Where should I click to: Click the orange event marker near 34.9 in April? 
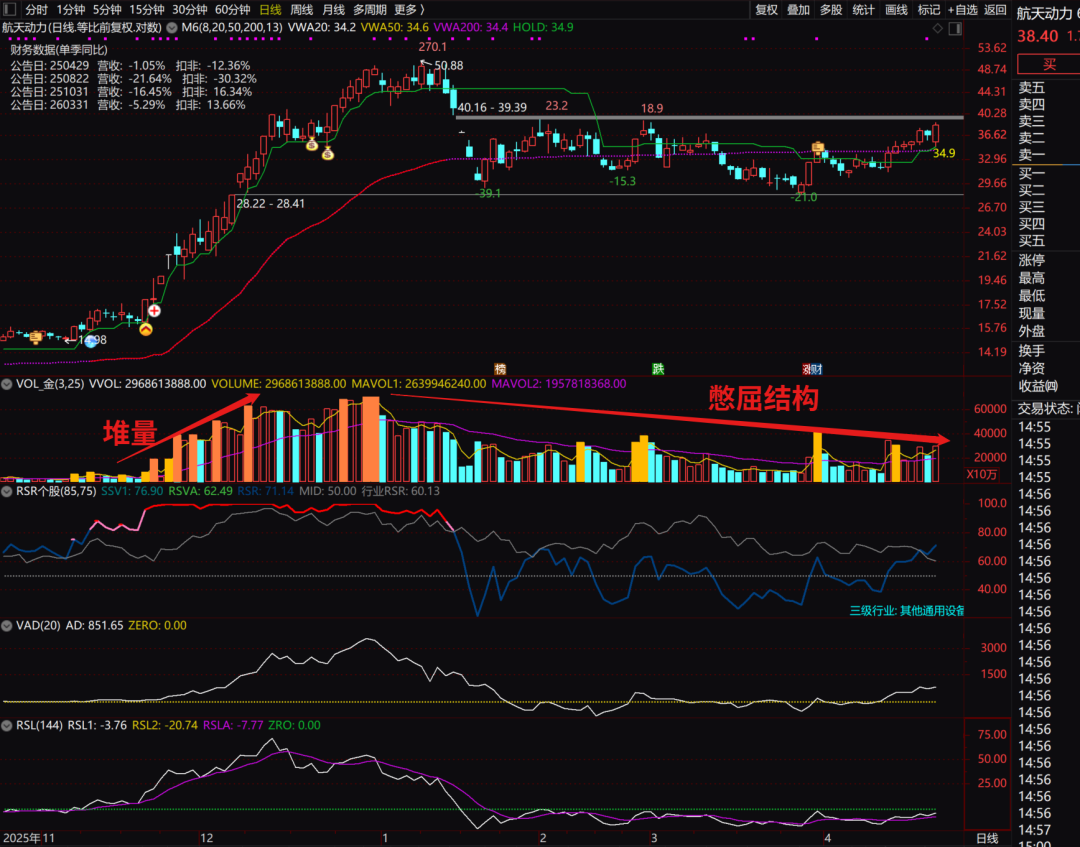(x=818, y=147)
